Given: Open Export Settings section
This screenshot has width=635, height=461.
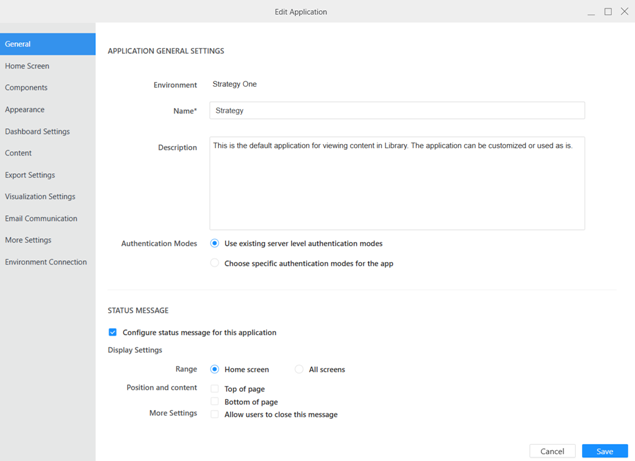Looking at the screenshot, I should [x=30, y=175].
